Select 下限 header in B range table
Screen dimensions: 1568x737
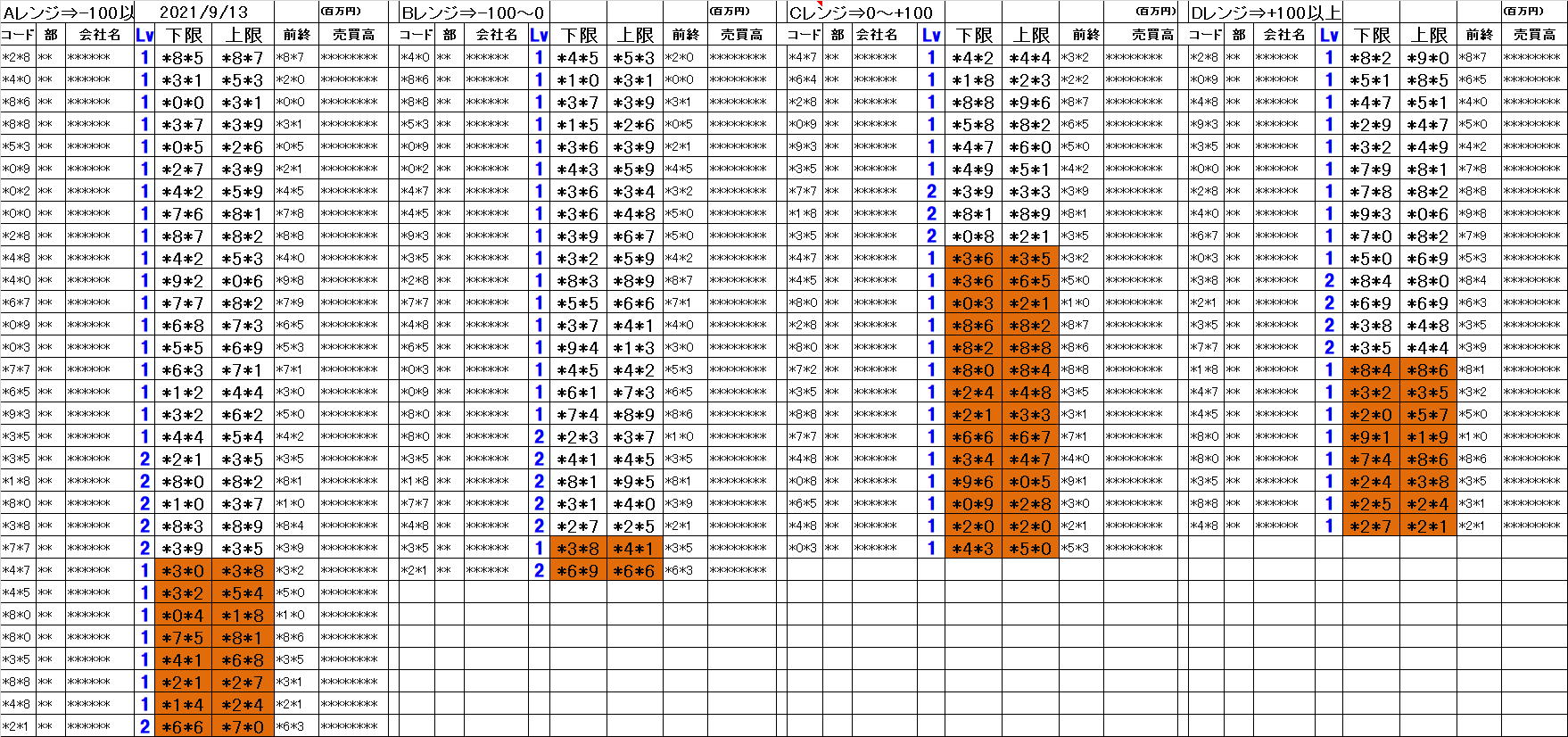(579, 35)
